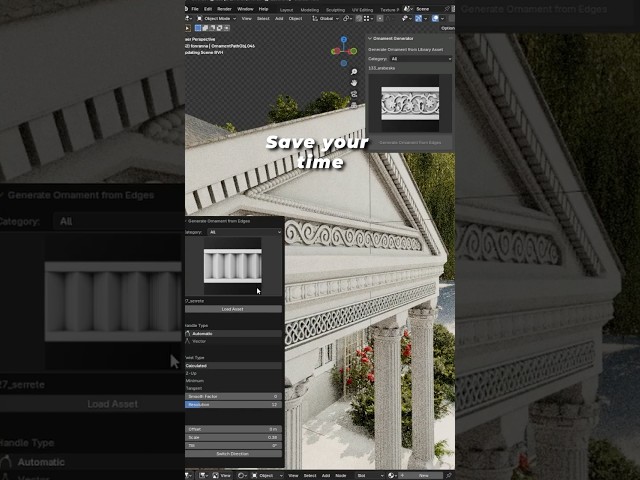Open the Edit menu
The image size is (640, 480).
click(208, 9)
